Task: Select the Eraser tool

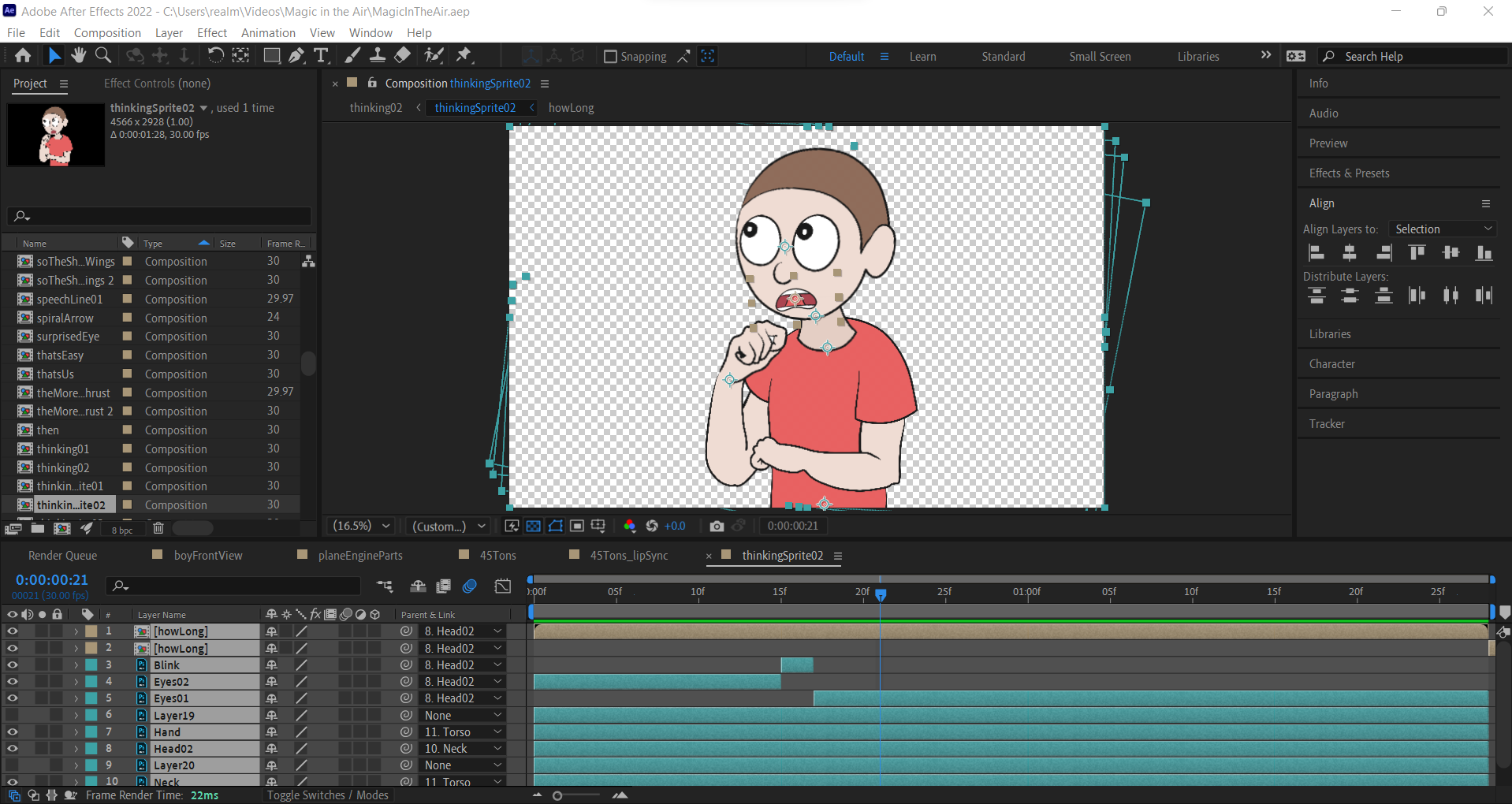Action: (403, 55)
